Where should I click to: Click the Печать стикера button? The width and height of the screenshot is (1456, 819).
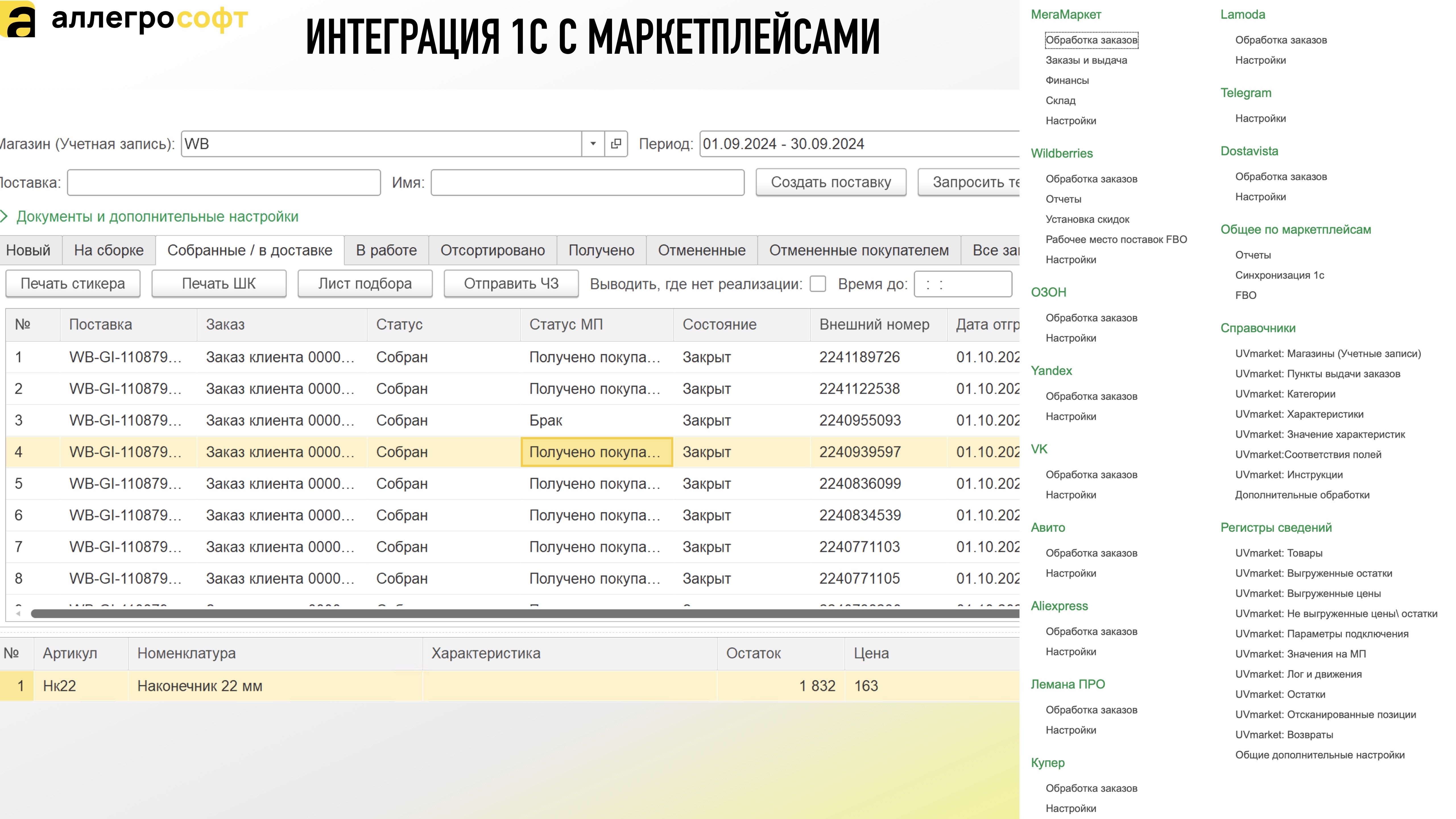click(72, 284)
